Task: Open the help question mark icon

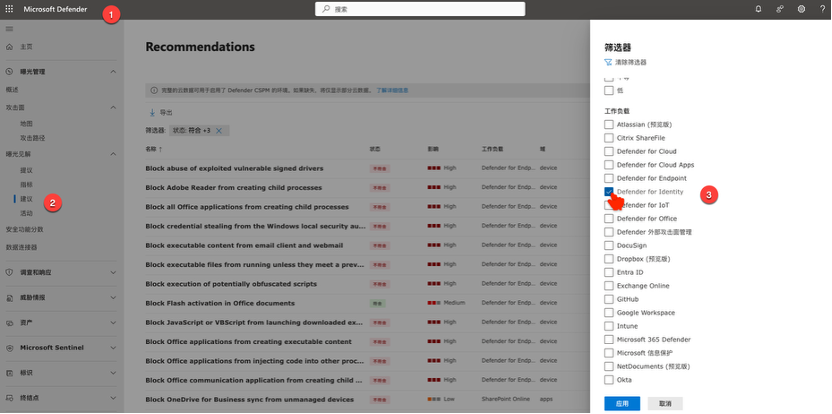Action: pos(822,9)
